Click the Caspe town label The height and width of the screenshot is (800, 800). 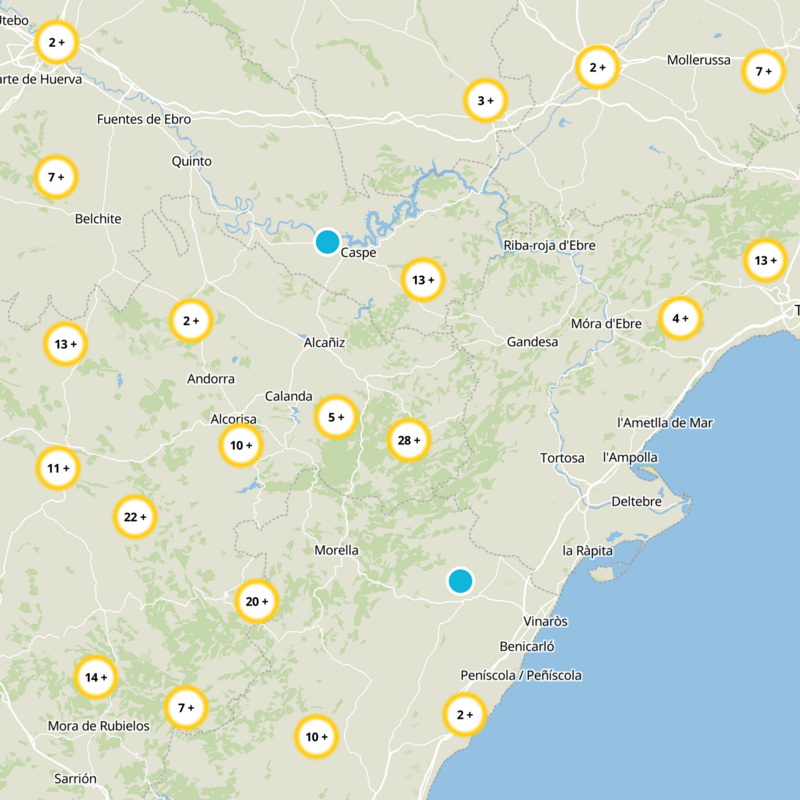[359, 253]
